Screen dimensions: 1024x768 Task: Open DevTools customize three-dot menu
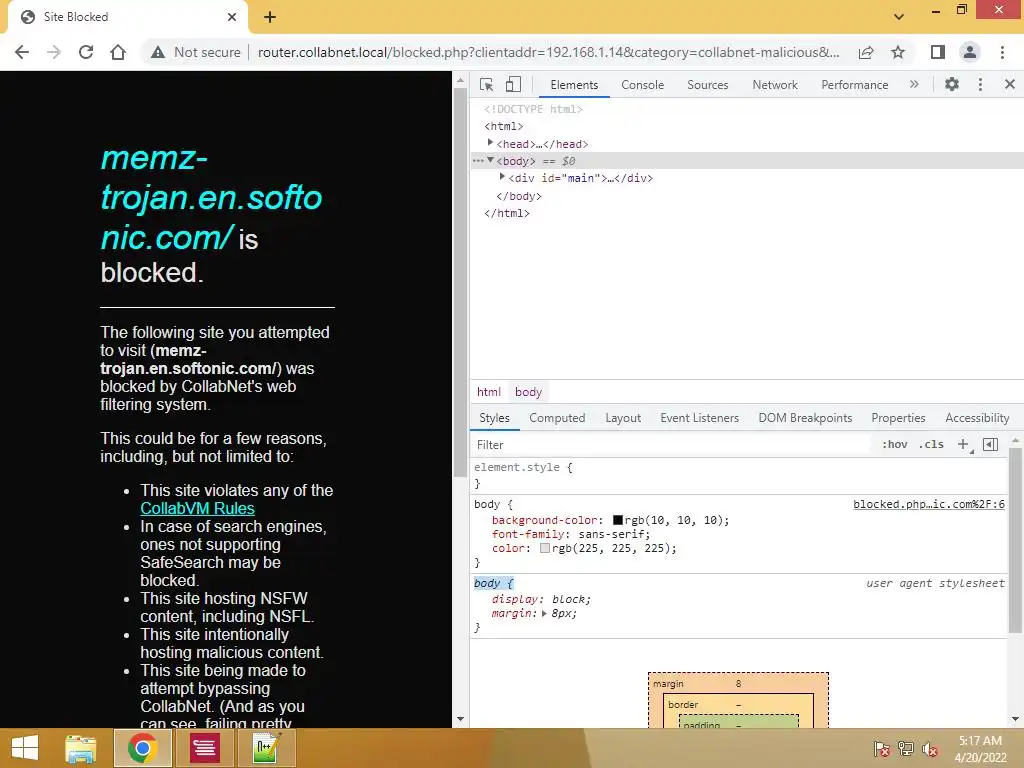click(x=980, y=84)
